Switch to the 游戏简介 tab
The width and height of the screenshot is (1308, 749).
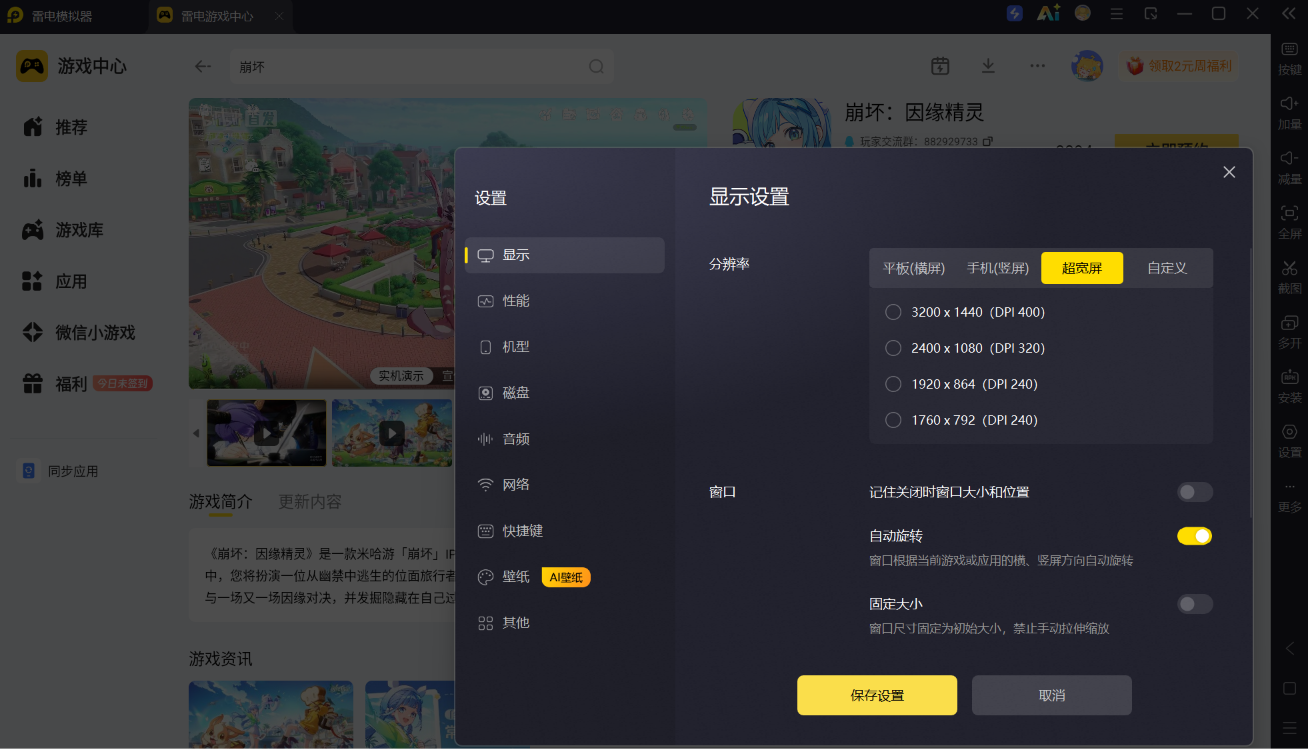coord(221,501)
